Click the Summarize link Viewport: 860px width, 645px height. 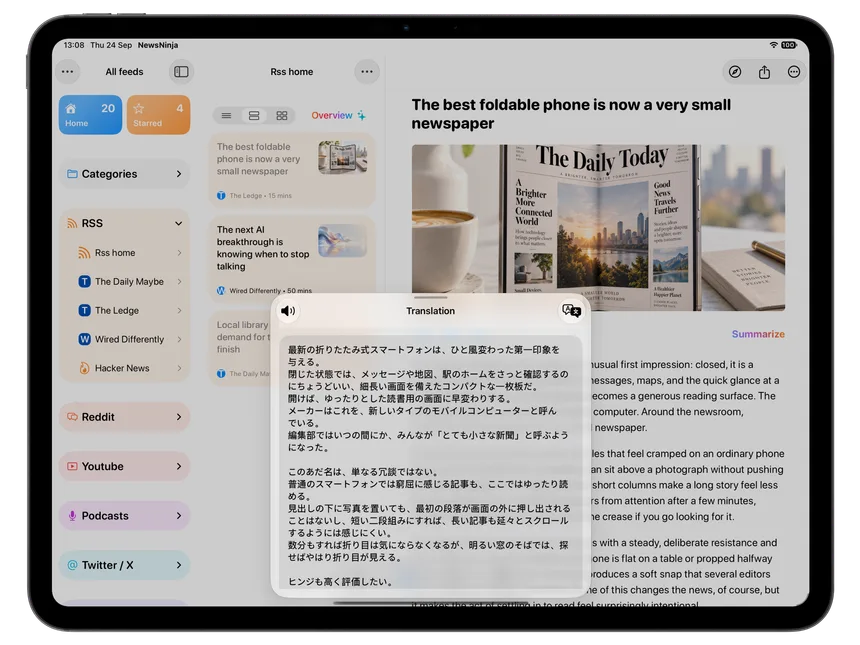click(x=758, y=334)
